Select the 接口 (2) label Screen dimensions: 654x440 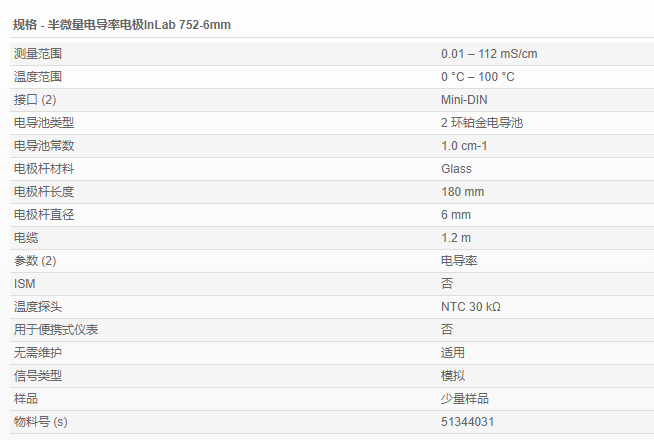[x=36, y=100]
